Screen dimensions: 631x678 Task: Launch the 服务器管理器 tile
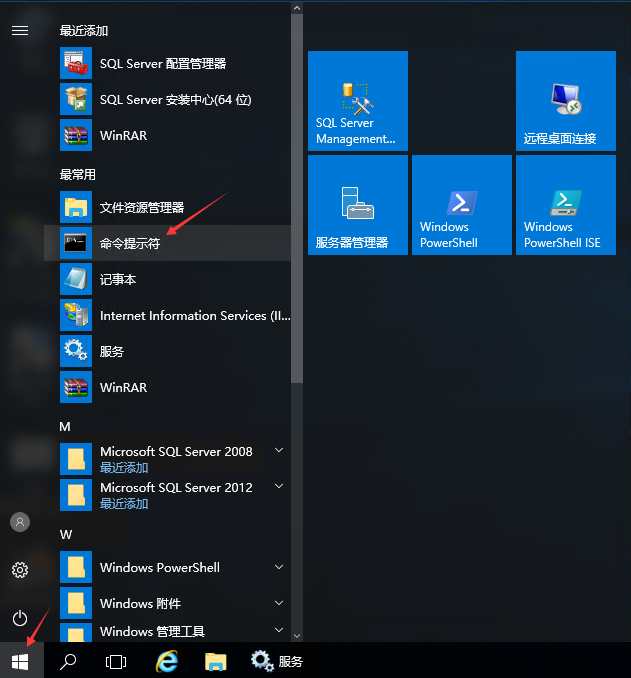pos(357,205)
